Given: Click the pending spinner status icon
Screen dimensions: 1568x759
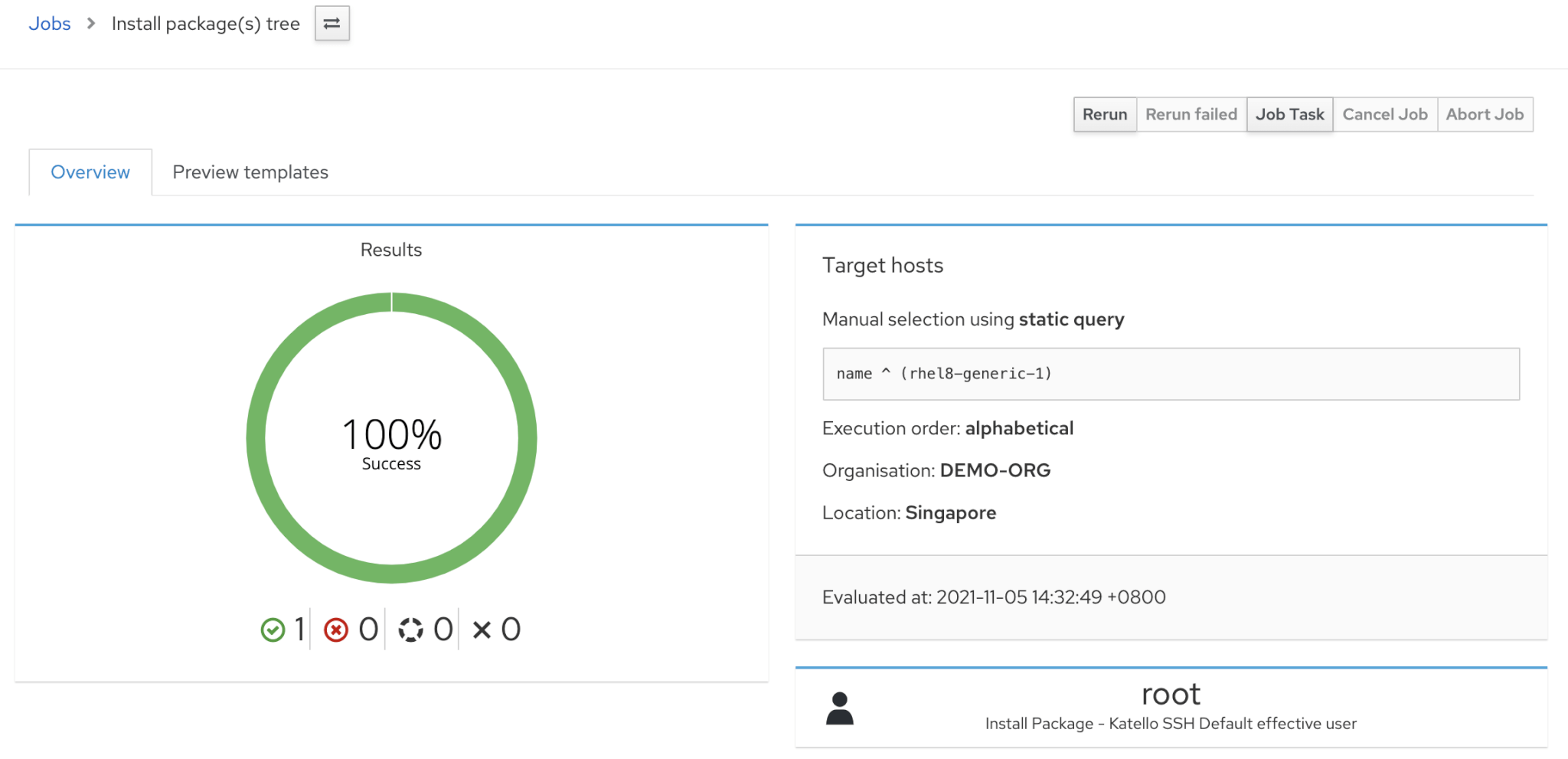Looking at the screenshot, I should pyautogui.click(x=410, y=630).
